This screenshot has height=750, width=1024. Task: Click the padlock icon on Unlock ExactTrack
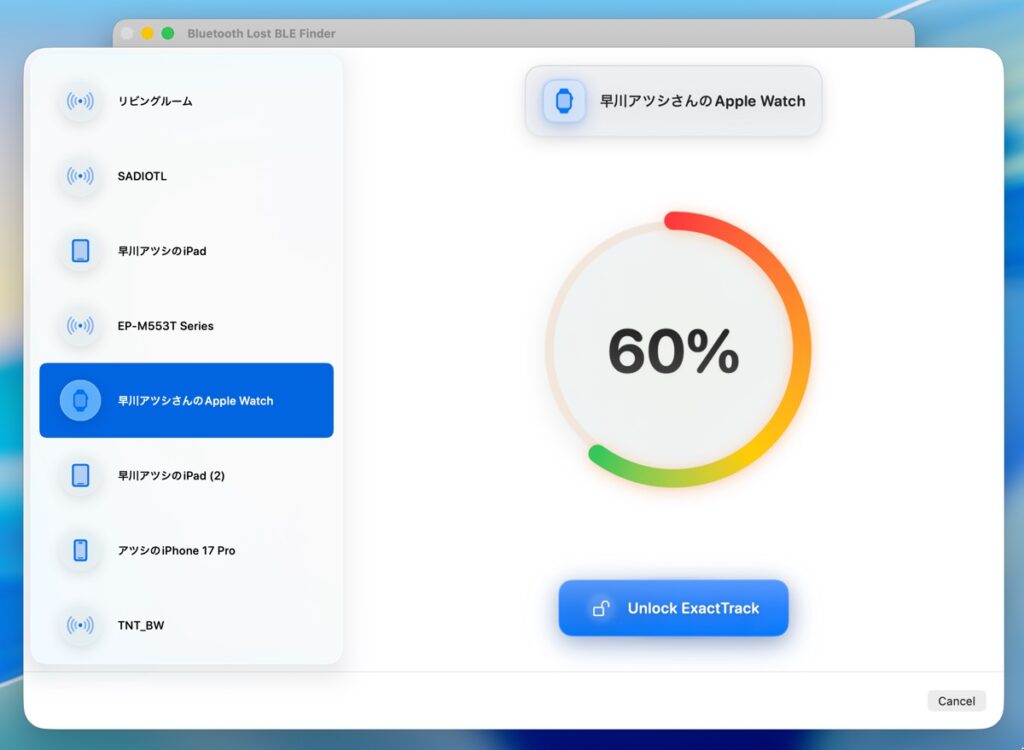[x=601, y=608]
